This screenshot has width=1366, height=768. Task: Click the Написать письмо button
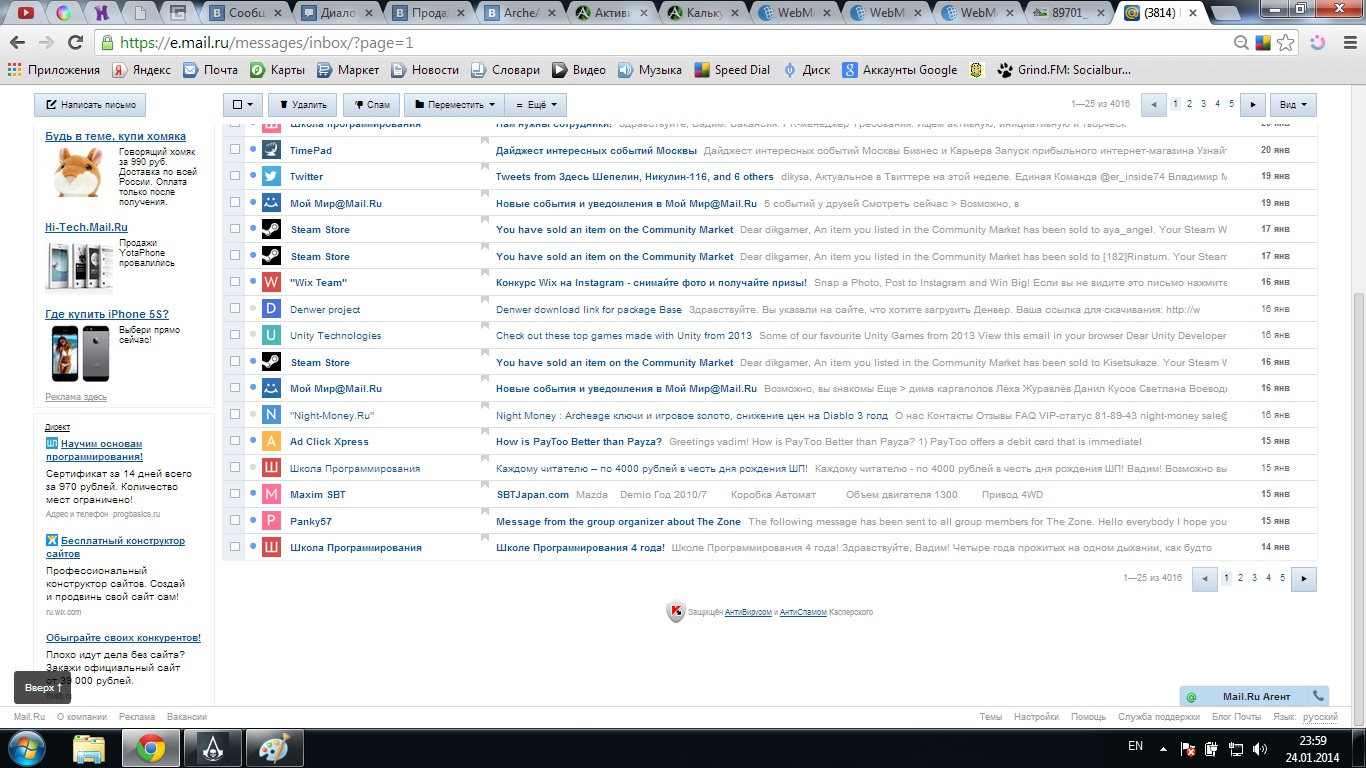[x=90, y=104]
